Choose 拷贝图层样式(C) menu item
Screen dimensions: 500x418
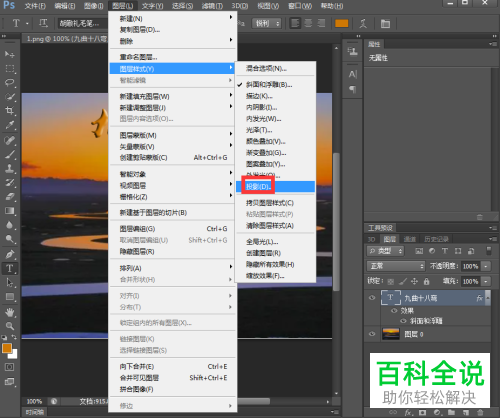point(275,203)
